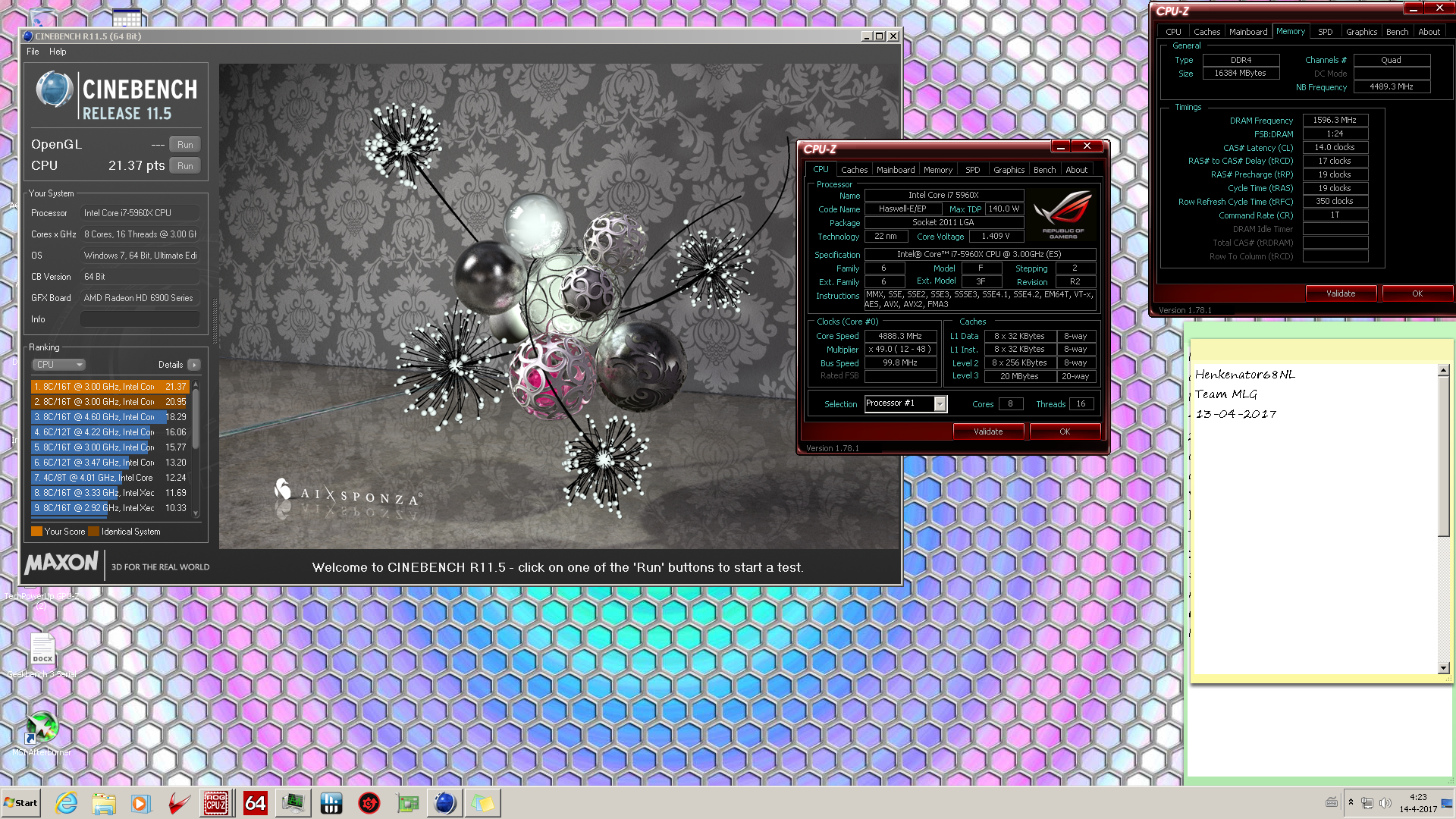Viewport: 1456px width, 819px height.
Task: Click the red ASUS ROG wing taskbar icon
Action: tap(179, 803)
